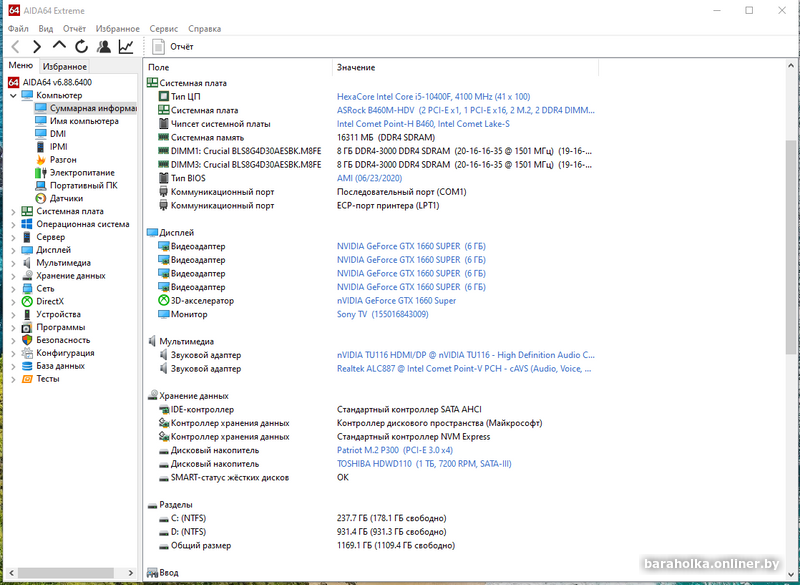Screen dimensions: 800x585
Task: Open the Отчёт menu in menu bar
Action: [x=74, y=29]
